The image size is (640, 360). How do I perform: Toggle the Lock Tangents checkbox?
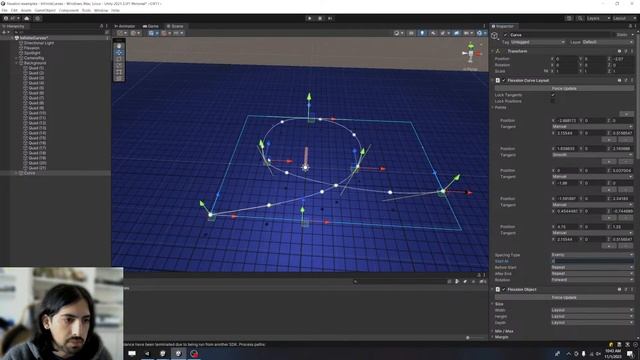click(x=553, y=95)
